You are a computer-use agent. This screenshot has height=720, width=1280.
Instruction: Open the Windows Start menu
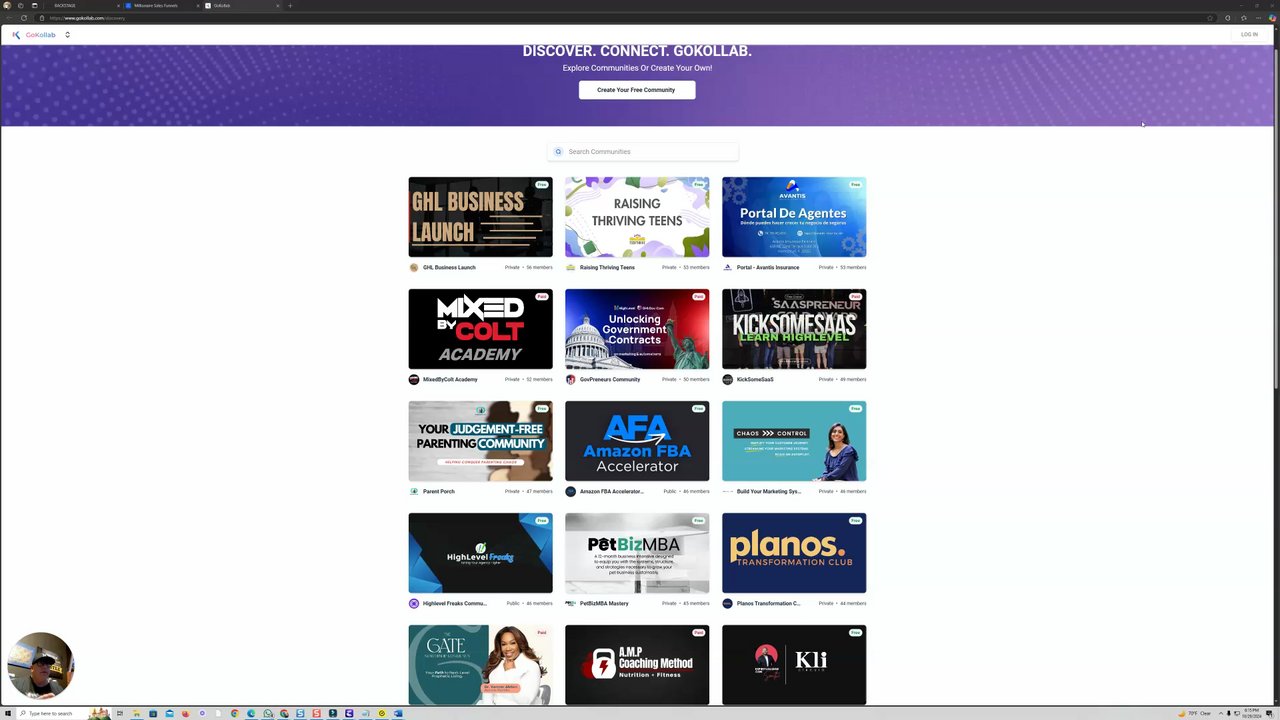point(7,714)
